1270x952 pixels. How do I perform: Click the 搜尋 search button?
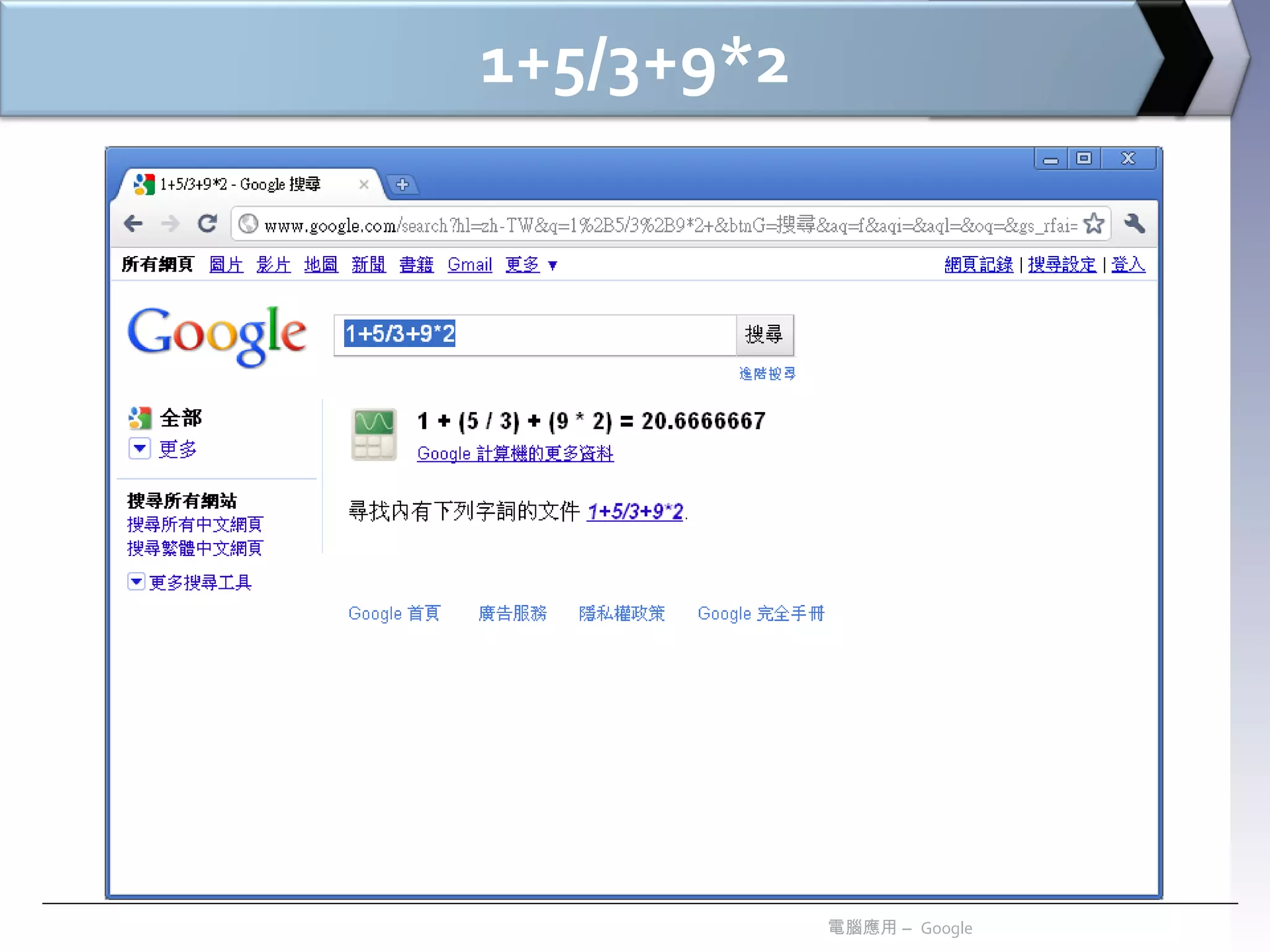click(x=764, y=335)
